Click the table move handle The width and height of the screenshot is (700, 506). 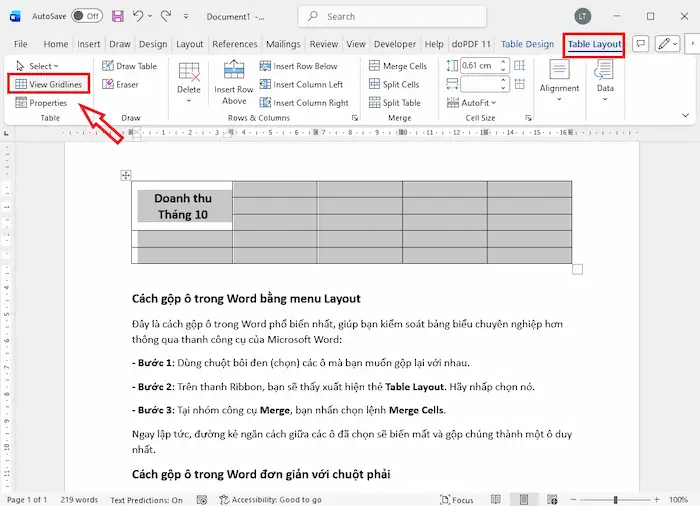click(126, 175)
